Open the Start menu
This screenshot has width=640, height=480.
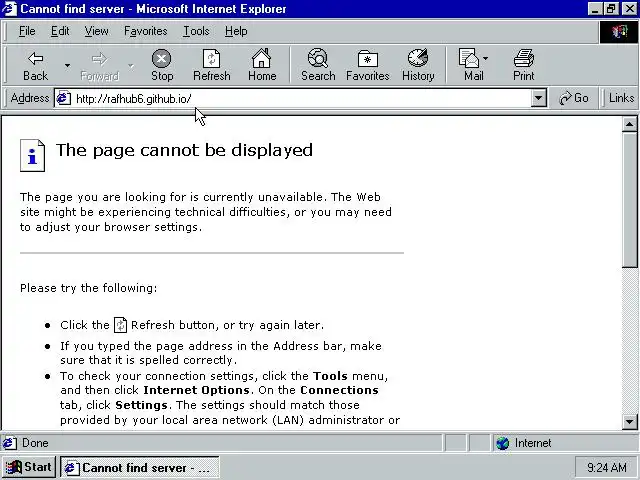pos(29,467)
